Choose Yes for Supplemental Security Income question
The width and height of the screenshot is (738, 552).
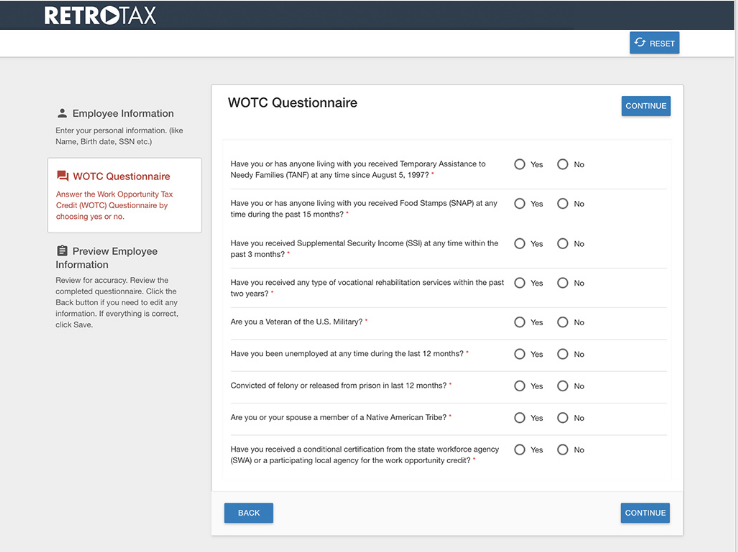point(520,244)
